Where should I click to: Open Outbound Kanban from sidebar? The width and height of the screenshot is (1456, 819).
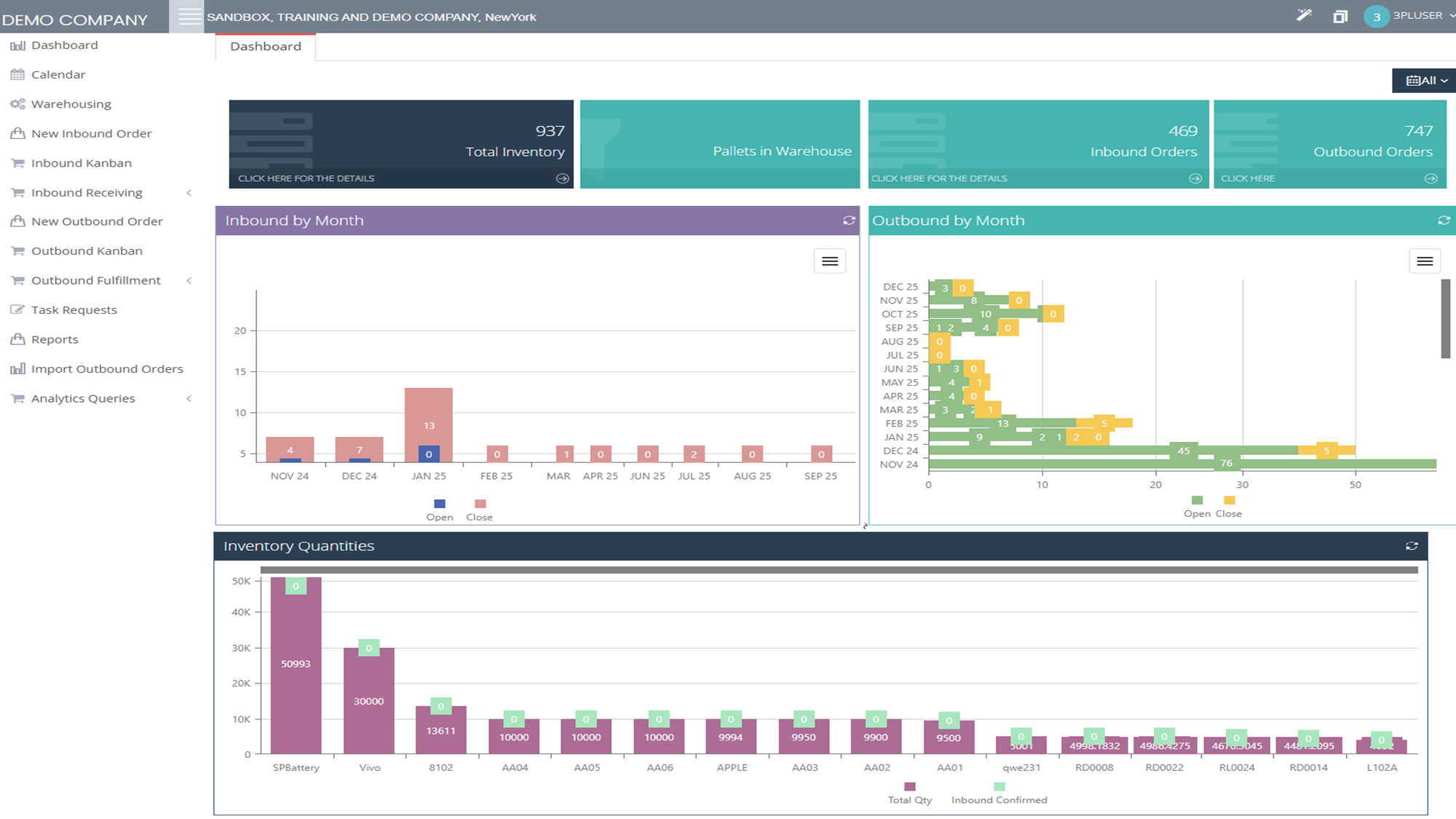point(87,251)
